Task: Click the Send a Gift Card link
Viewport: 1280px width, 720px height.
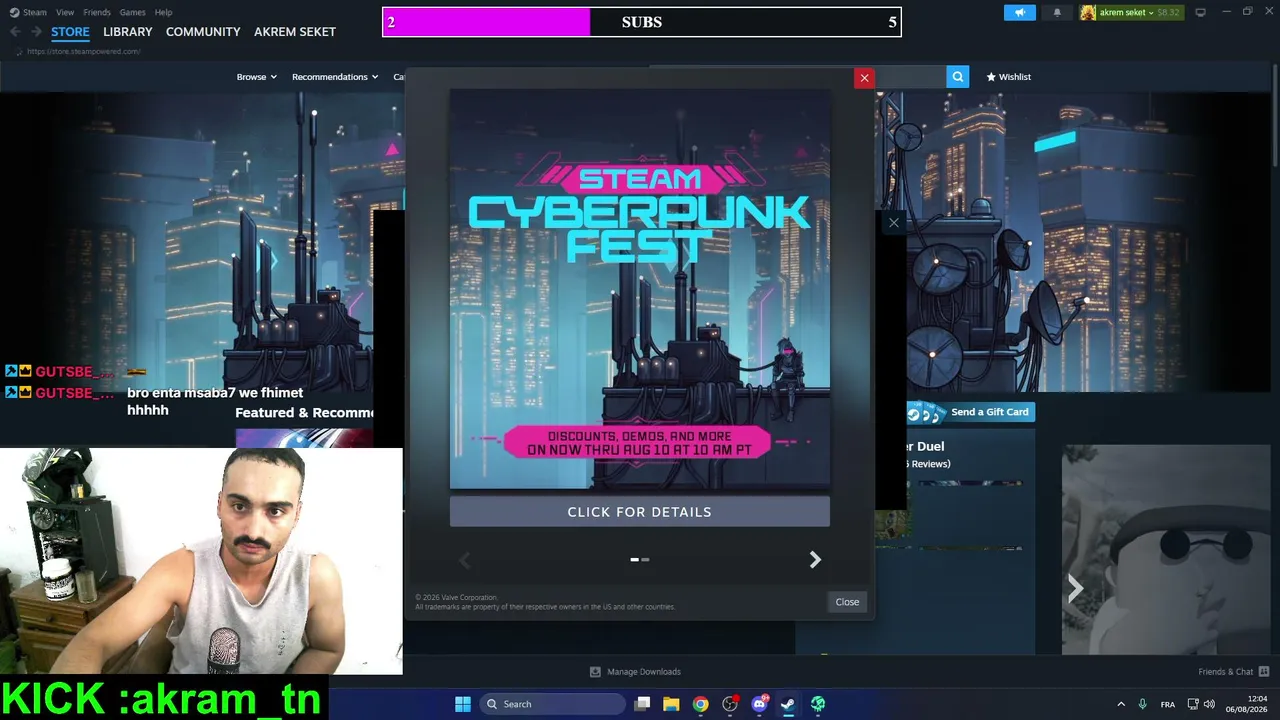Action: point(969,412)
